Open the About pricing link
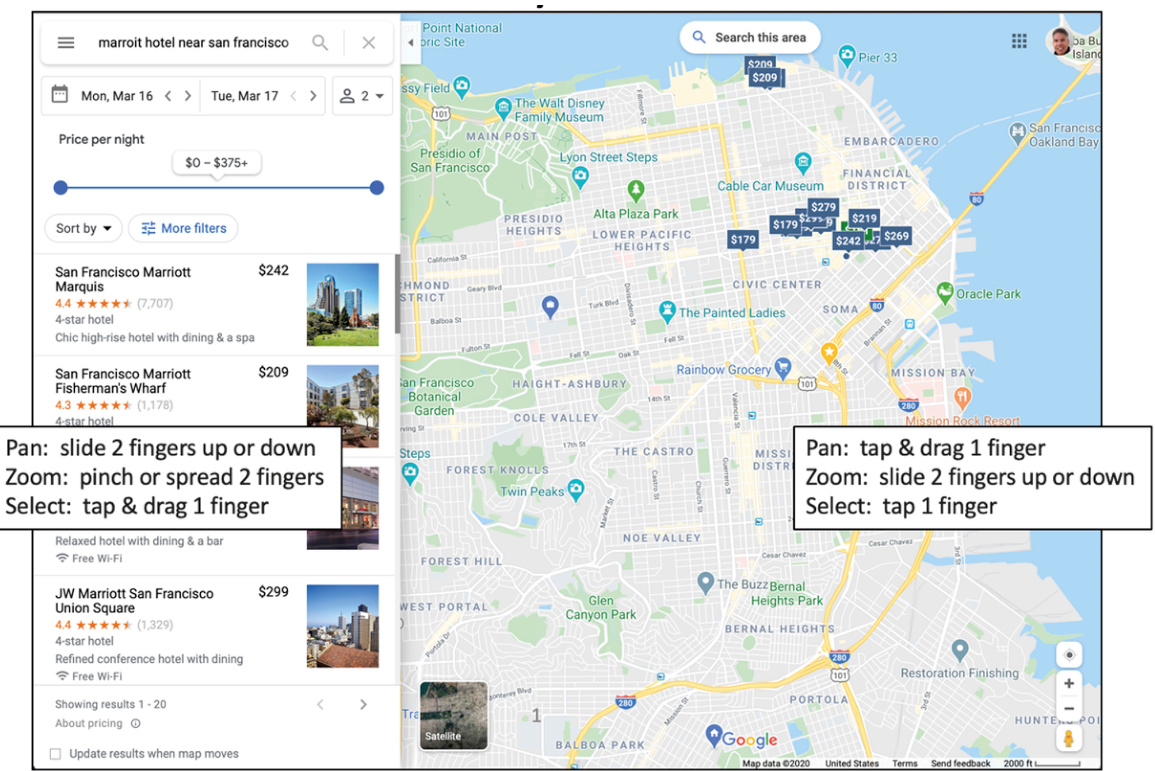The height and width of the screenshot is (771, 1155). (x=88, y=723)
